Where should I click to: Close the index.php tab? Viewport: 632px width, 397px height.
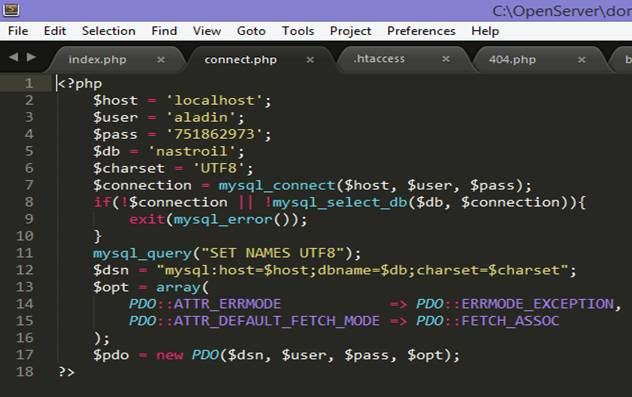click(x=161, y=60)
